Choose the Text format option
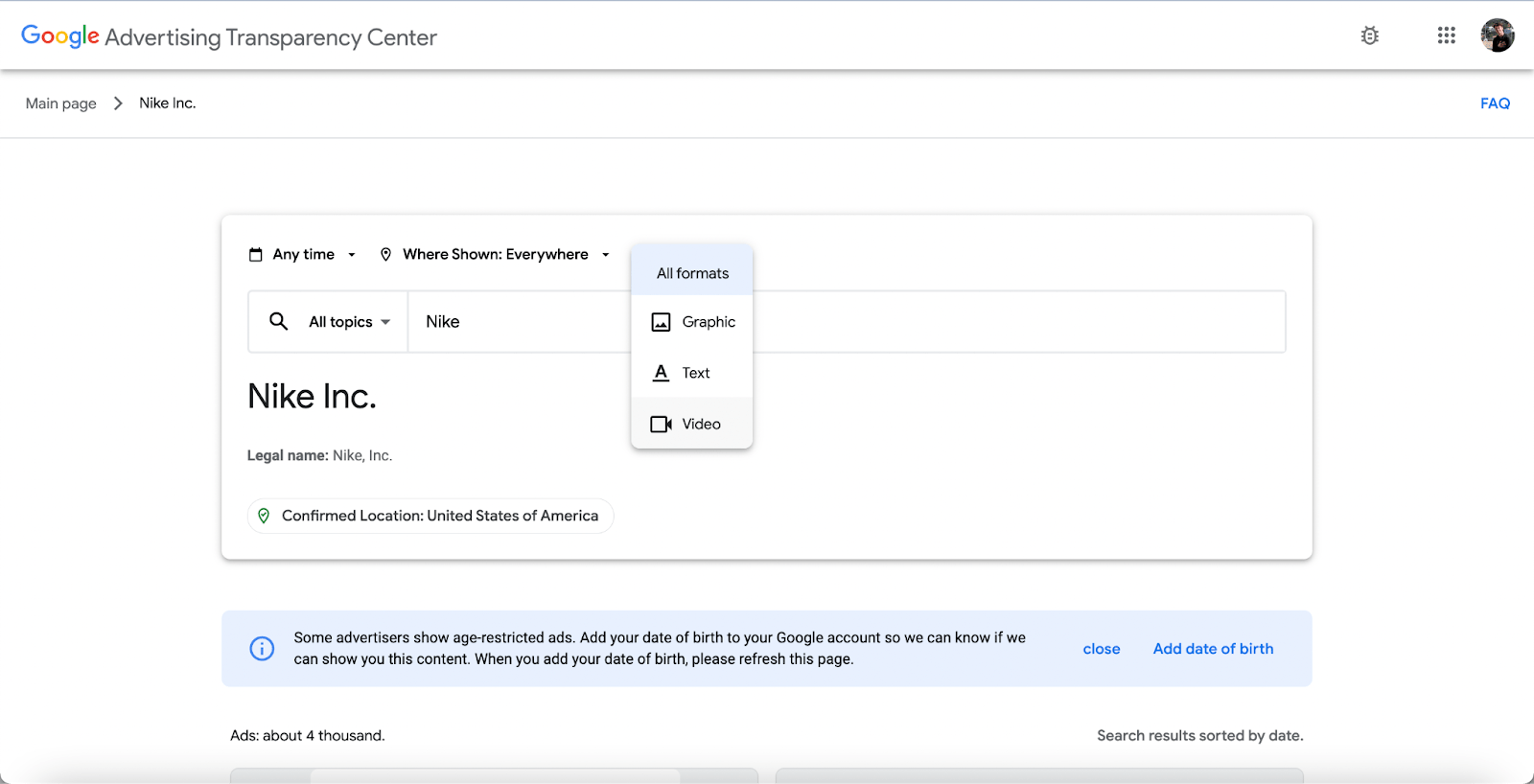 point(695,373)
